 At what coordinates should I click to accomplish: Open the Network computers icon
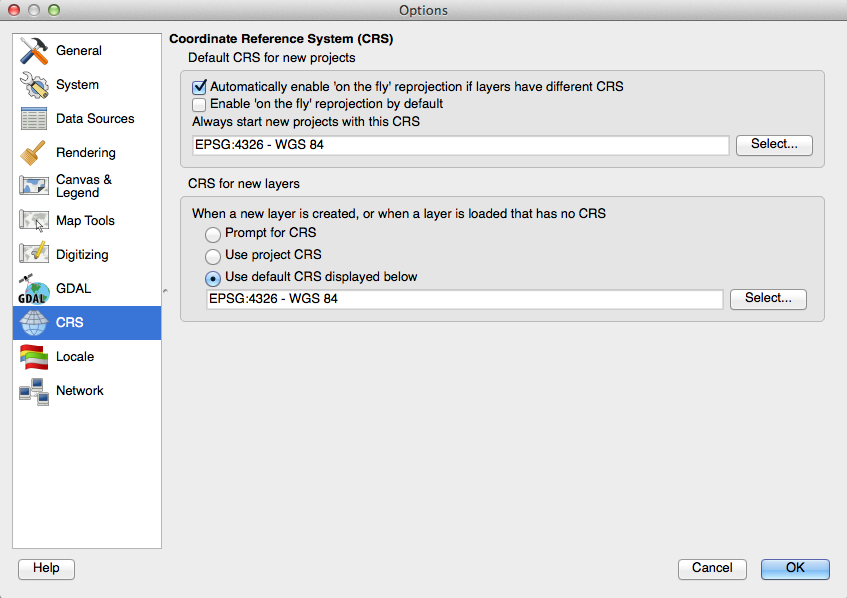click(34, 391)
